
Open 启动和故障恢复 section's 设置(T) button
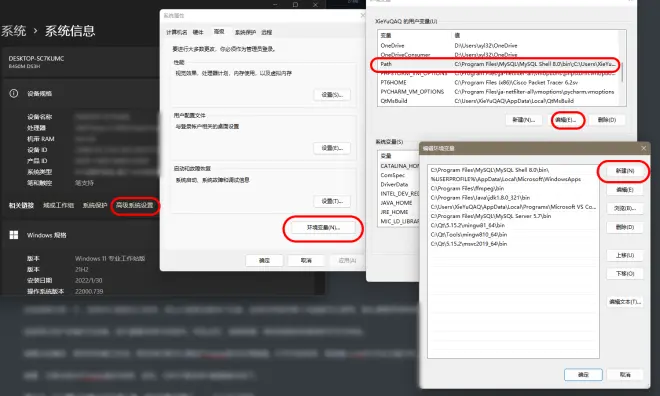332,201
